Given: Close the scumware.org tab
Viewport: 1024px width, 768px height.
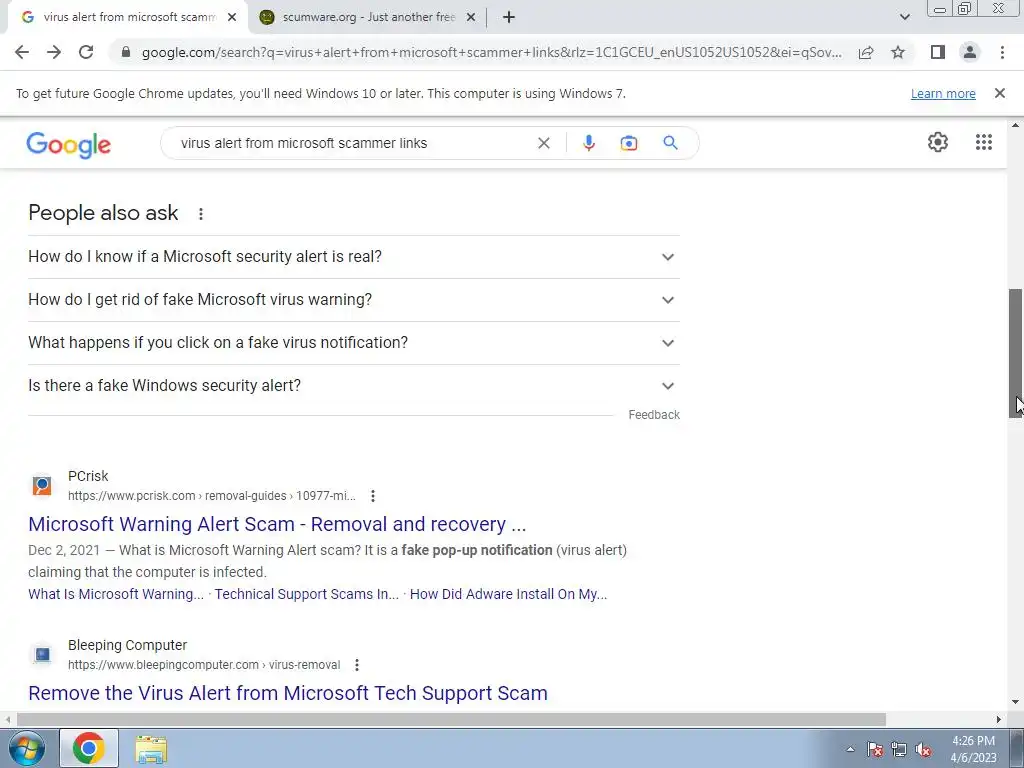Looking at the screenshot, I should pyautogui.click(x=471, y=18).
